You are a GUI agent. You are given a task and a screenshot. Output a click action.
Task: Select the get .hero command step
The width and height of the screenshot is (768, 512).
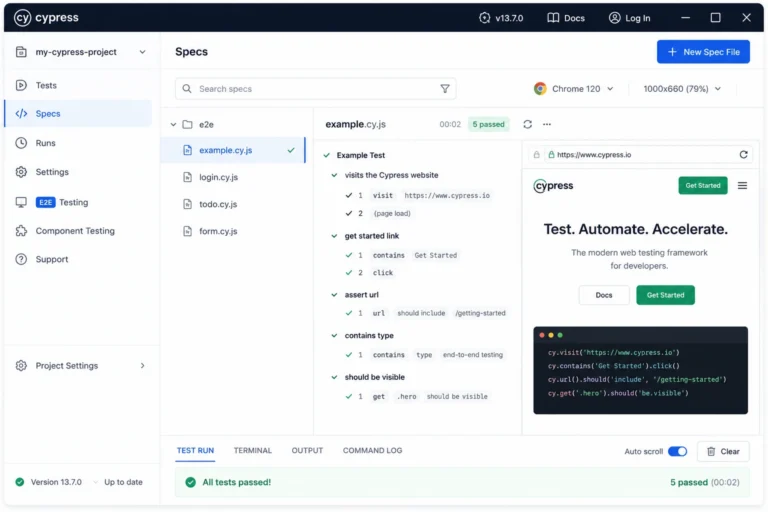coord(417,396)
